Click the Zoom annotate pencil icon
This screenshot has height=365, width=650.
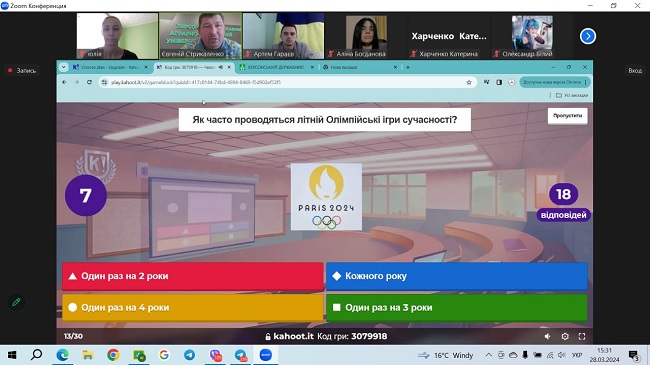pyautogui.click(x=16, y=302)
